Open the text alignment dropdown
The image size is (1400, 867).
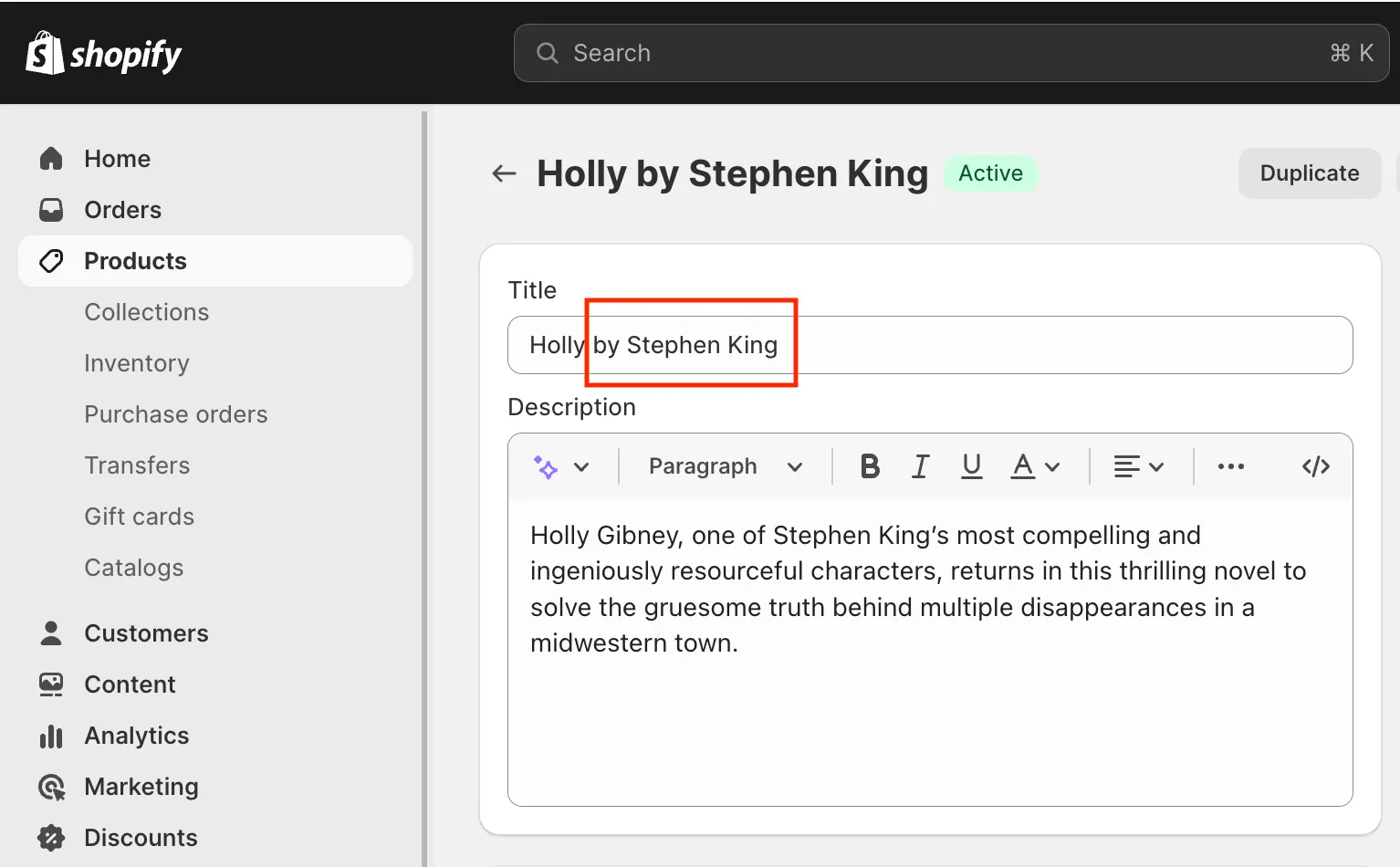pos(1139,466)
